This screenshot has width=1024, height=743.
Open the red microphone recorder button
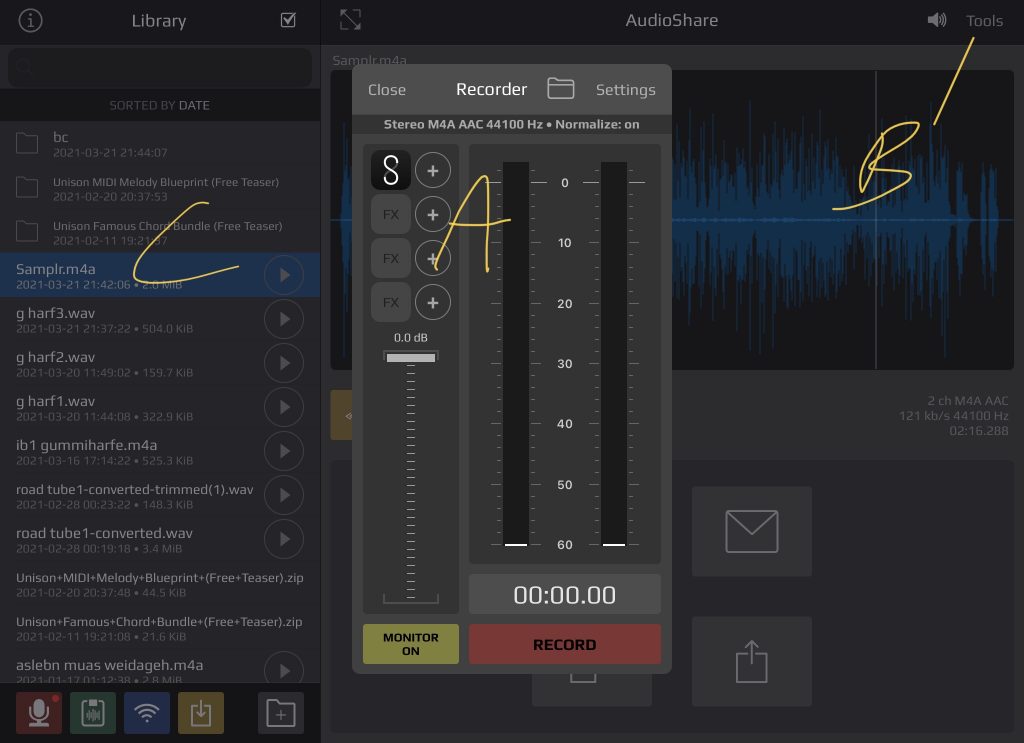(x=39, y=712)
